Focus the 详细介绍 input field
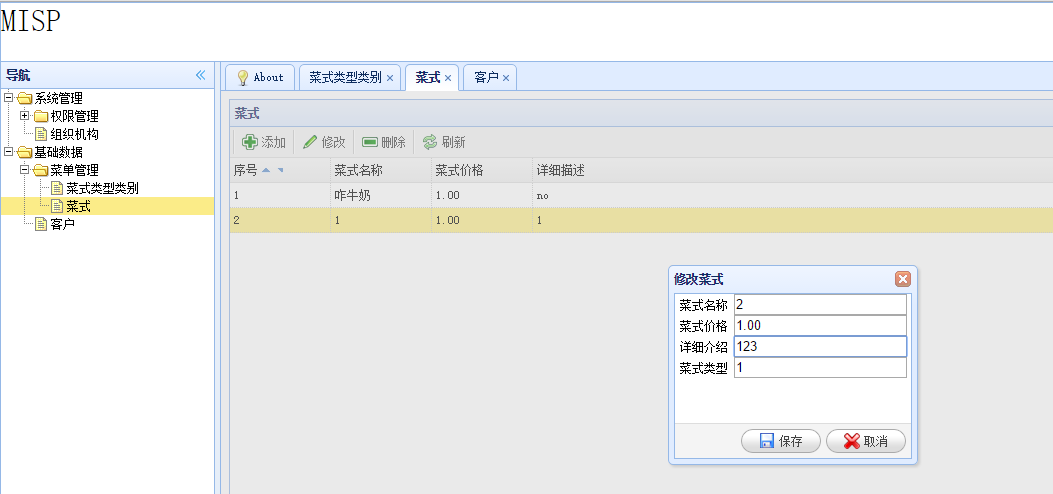Screen dimensions: 1053x494 820,346
